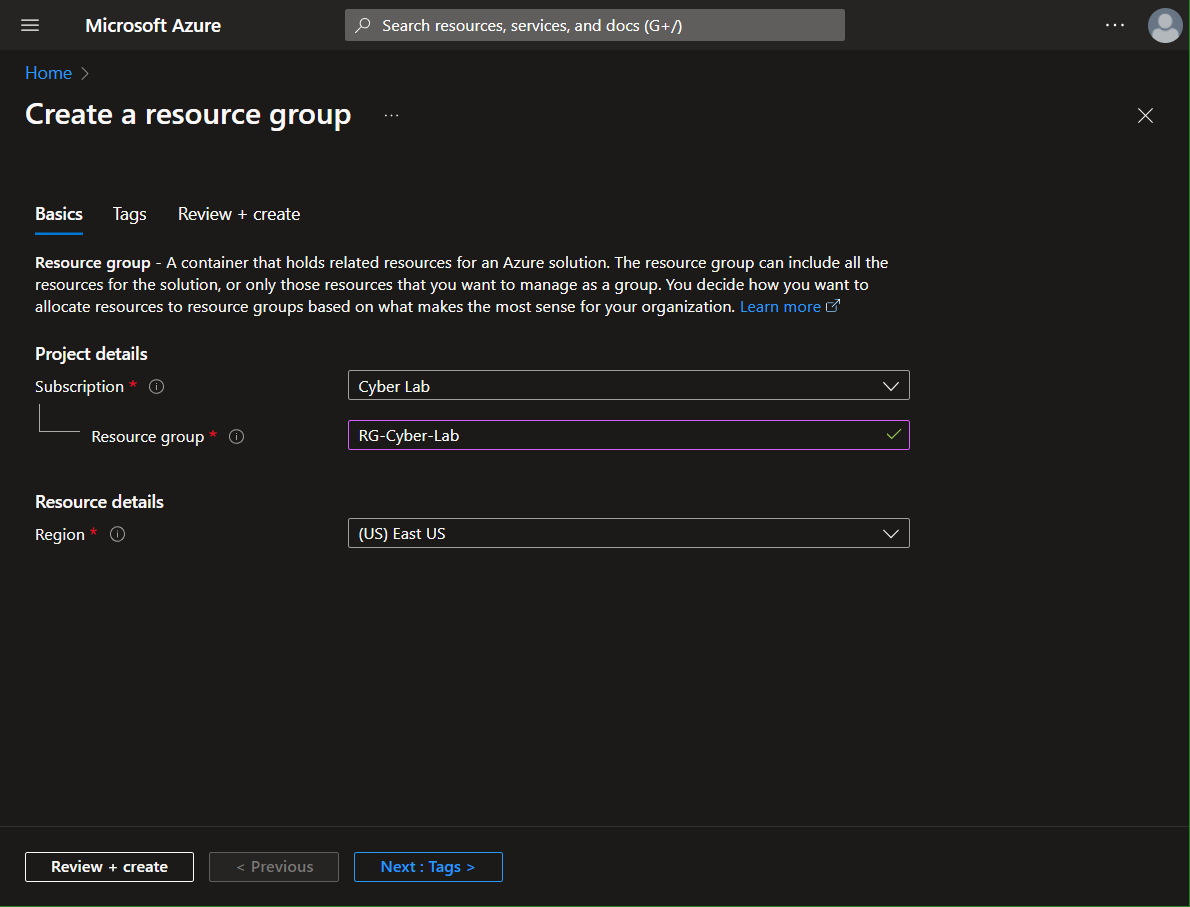Click the Create a resource group title
The image size is (1190, 907).
188,115
